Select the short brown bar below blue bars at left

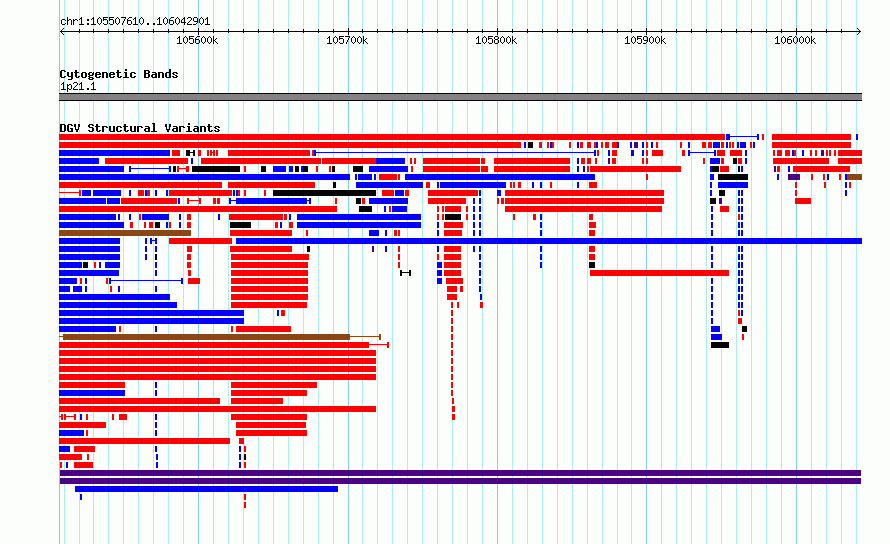125,233
